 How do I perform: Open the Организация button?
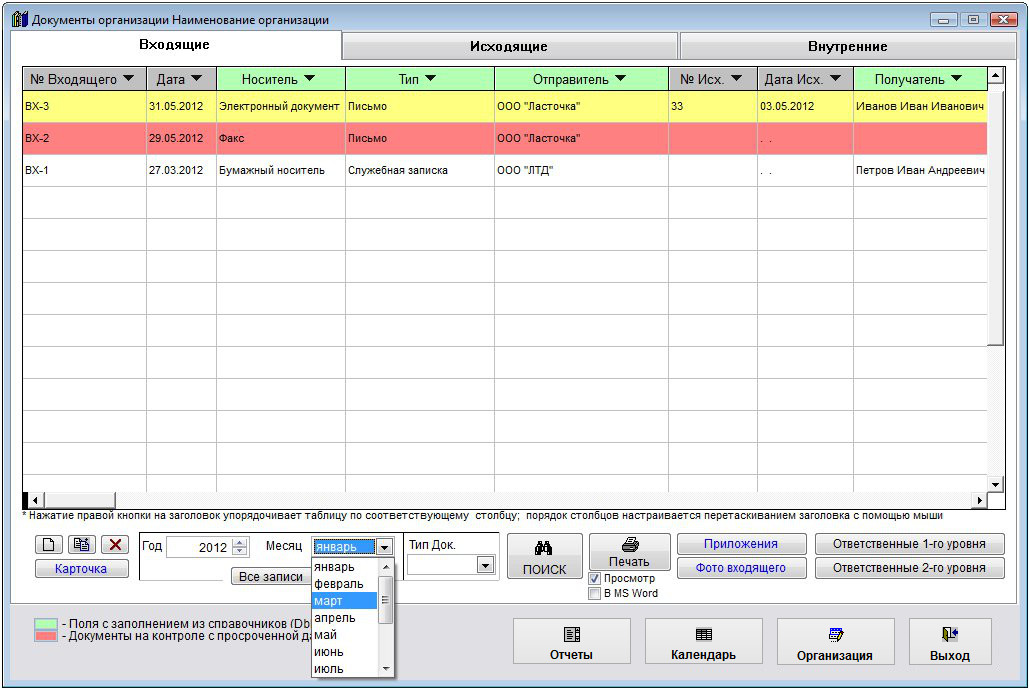coord(835,641)
